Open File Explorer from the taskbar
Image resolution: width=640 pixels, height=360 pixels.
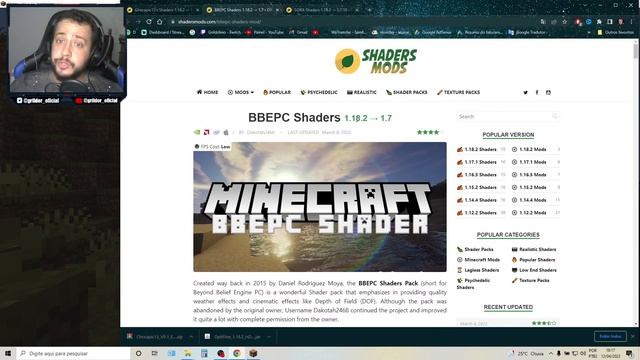point(188,353)
